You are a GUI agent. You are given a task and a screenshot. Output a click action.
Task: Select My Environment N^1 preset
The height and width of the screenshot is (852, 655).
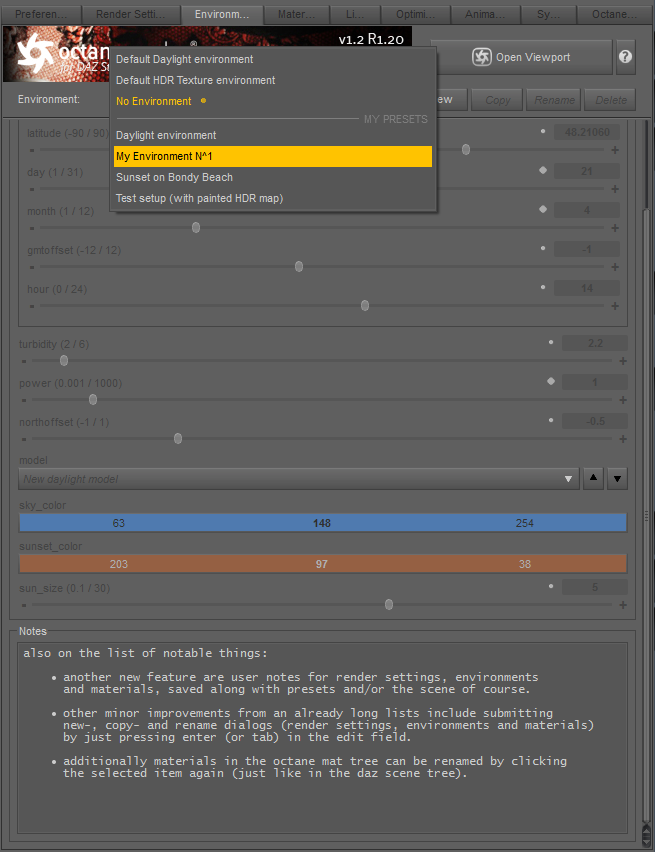pyautogui.click(x=273, y=156)
